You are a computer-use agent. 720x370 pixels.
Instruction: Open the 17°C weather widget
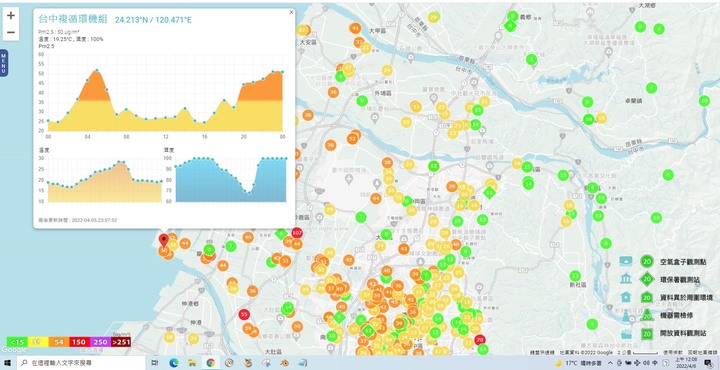[x=578, y=363]
